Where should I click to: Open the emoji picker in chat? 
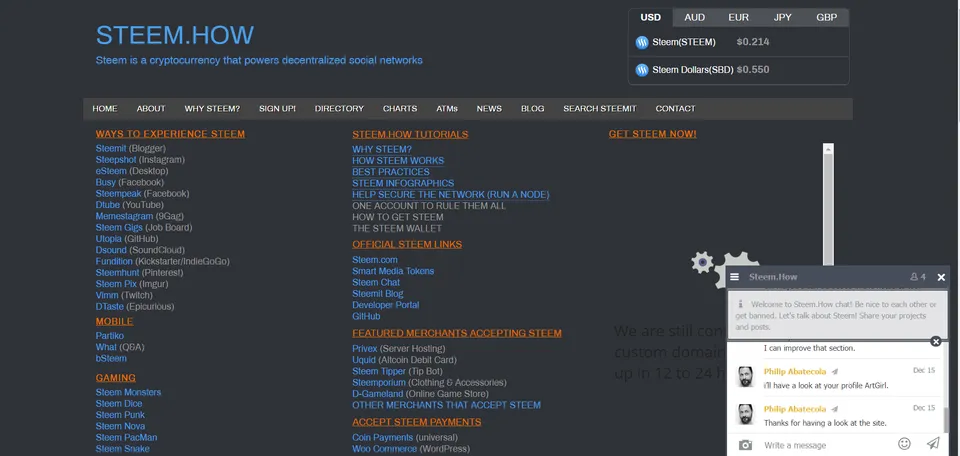[x=904, y=443]
